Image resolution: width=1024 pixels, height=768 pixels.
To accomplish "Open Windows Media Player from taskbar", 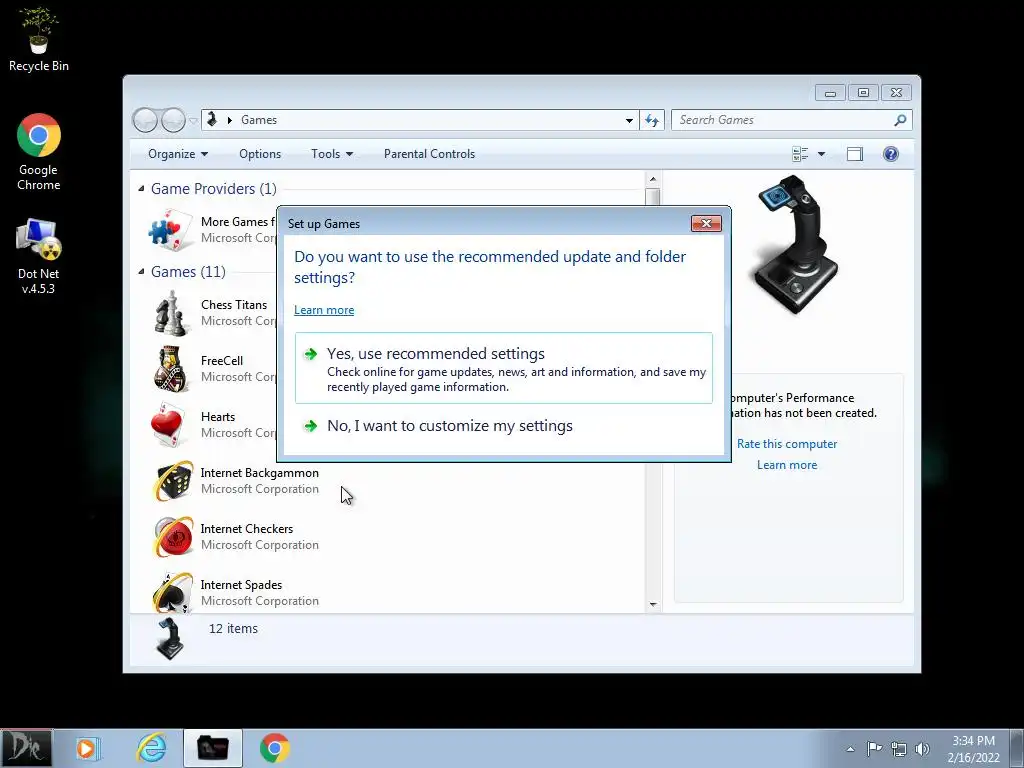I will click(x=87, y=748).
